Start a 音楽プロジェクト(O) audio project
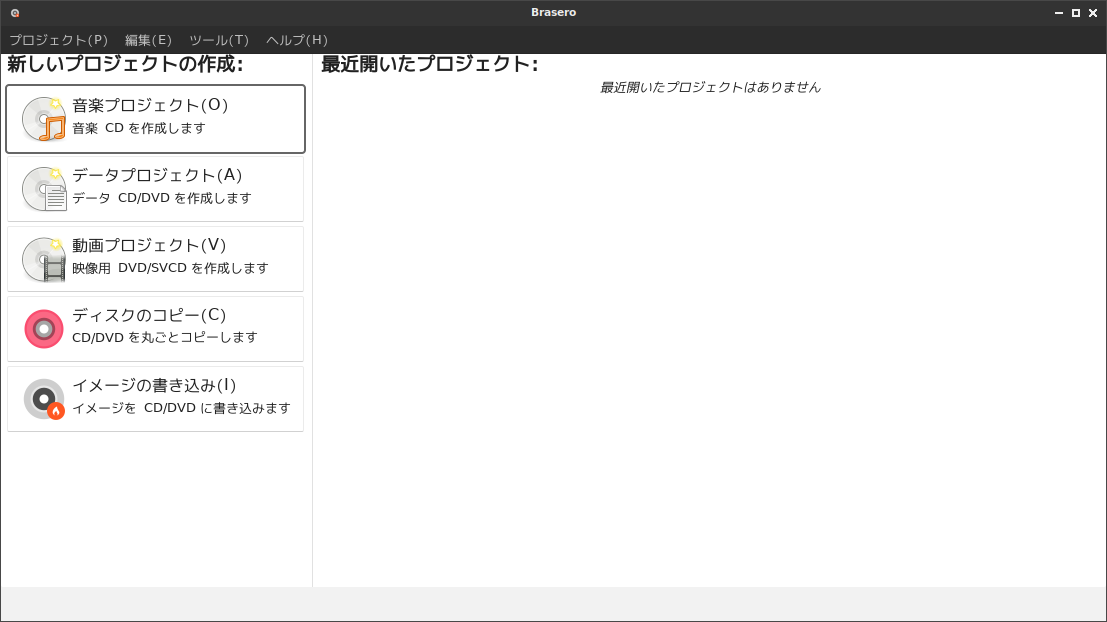This screenshot has width=1107, height=622. 155,119
